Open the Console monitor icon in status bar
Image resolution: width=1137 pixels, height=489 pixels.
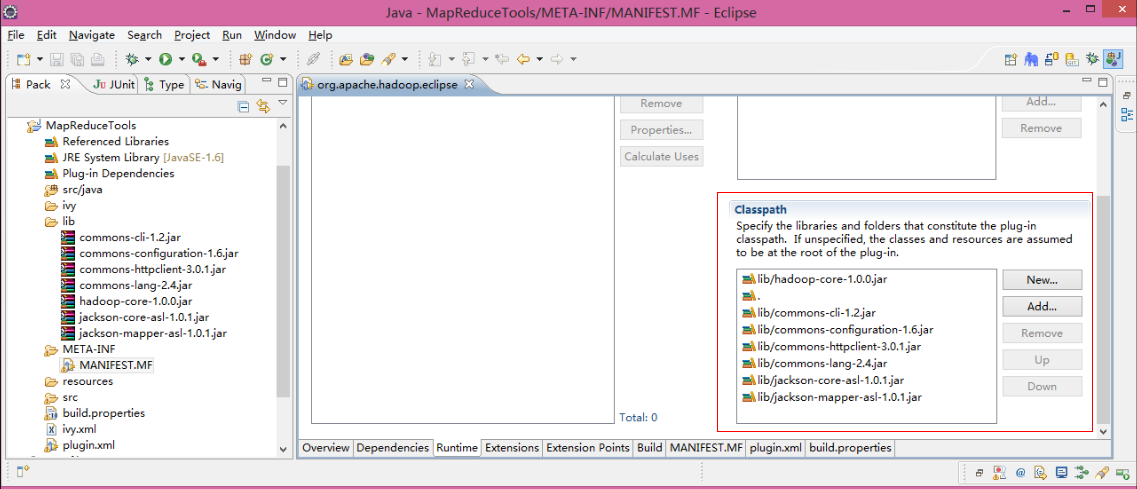[x=1062, y=472]
